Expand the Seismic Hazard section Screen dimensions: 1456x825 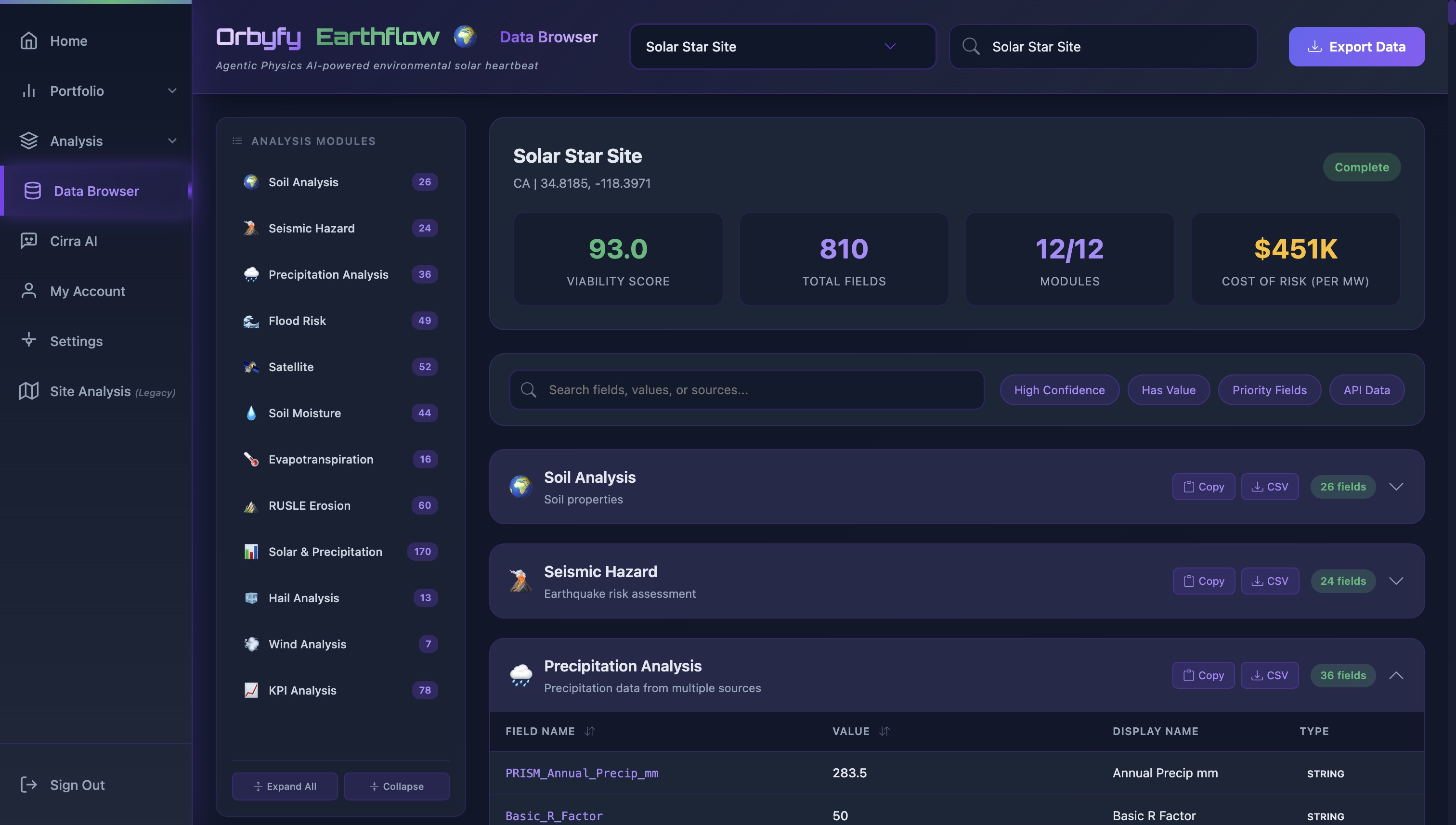coord(1397,580)
